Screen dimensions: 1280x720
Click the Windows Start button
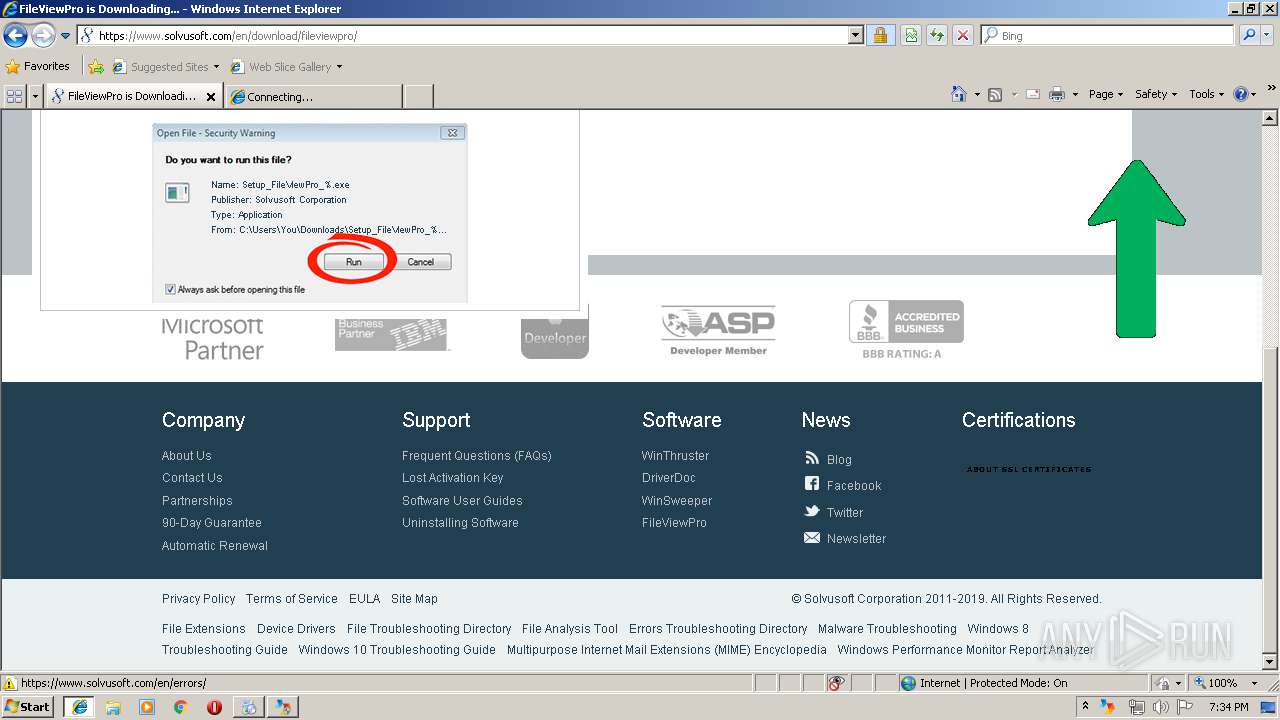[x=28, y=707]
